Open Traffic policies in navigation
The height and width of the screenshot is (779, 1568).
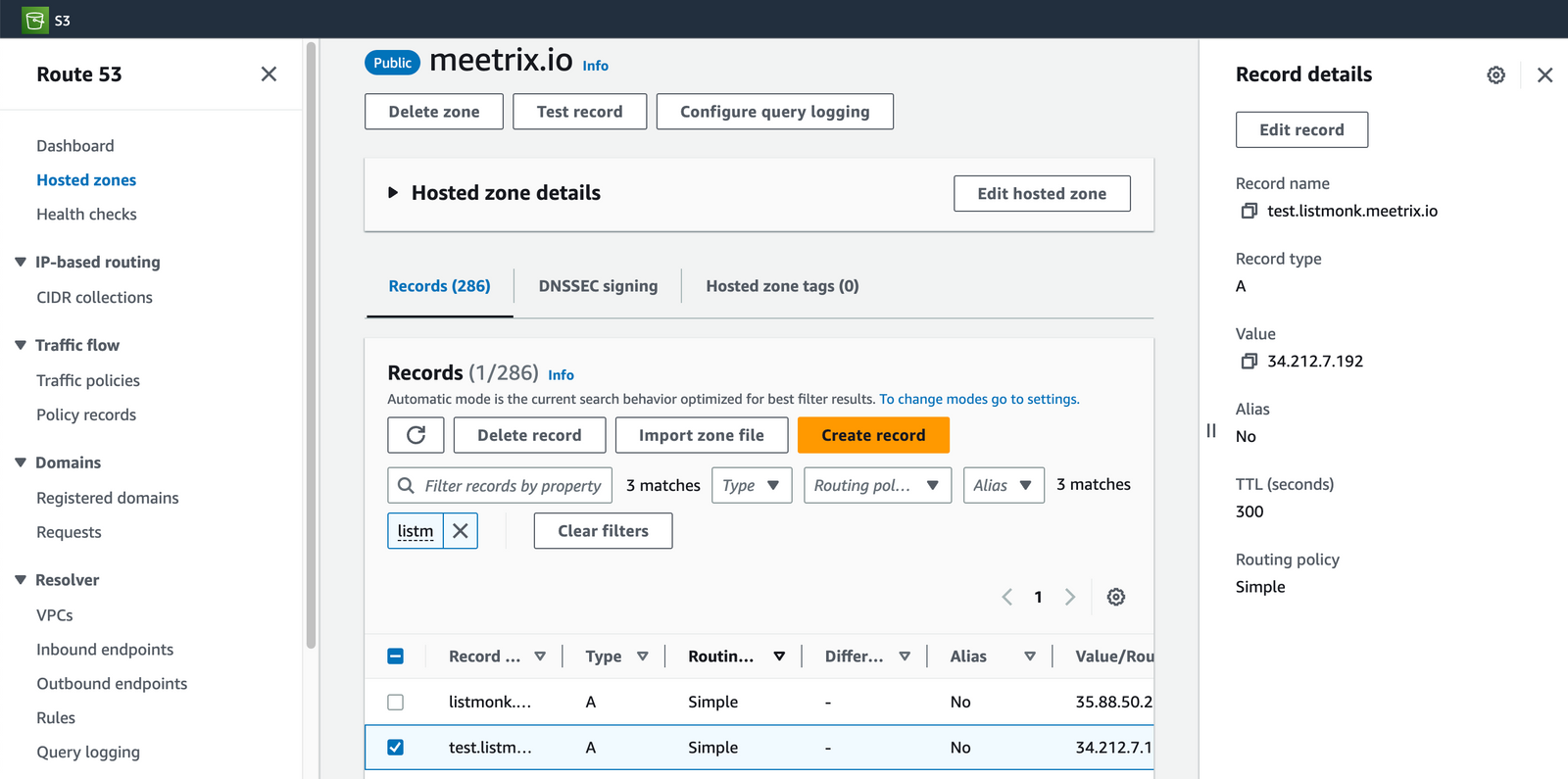[x=88, y=381]
